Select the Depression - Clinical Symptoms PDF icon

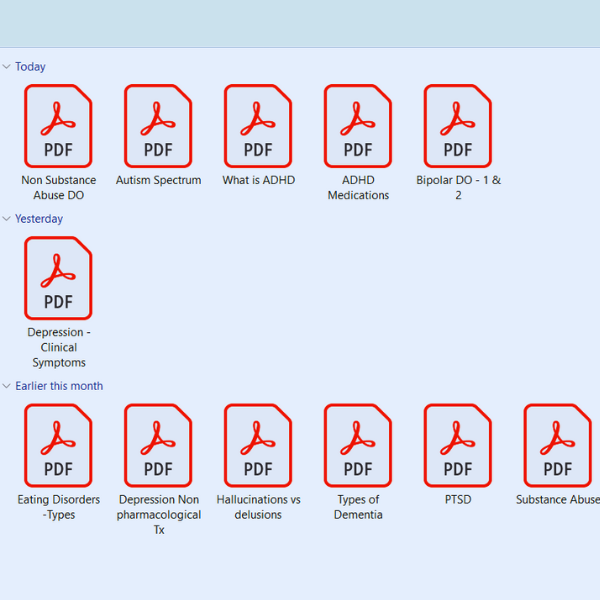click(58, 278)
